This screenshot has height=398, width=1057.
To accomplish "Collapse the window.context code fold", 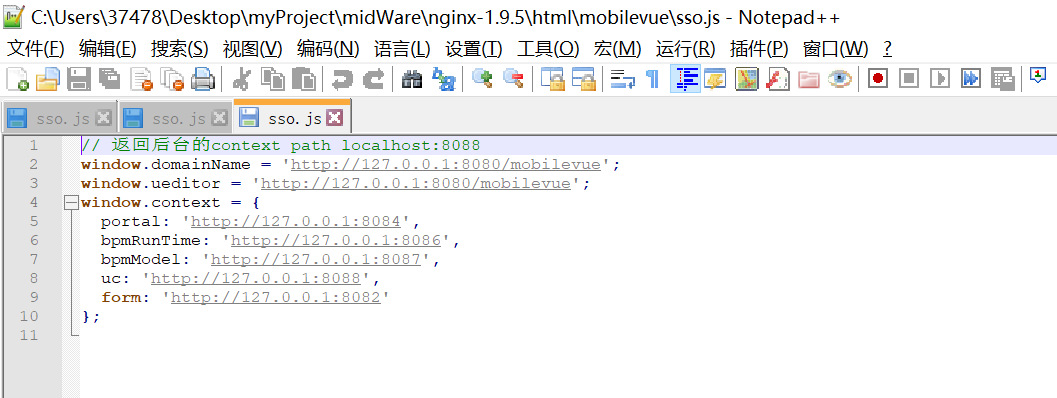I will pyautogui.click(x=71, y=202).
